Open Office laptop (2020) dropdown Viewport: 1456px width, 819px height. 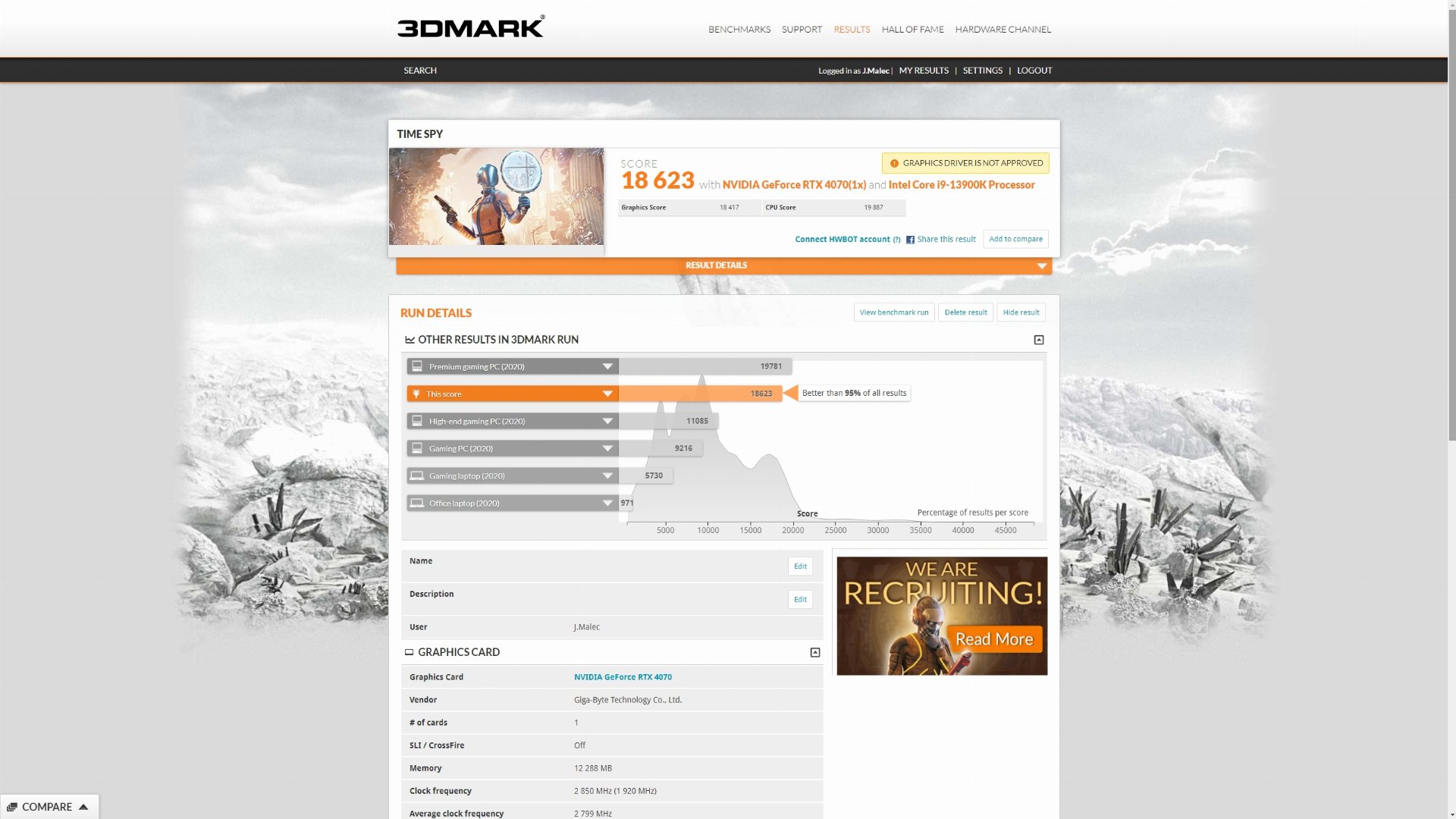(x=607, y=503)
